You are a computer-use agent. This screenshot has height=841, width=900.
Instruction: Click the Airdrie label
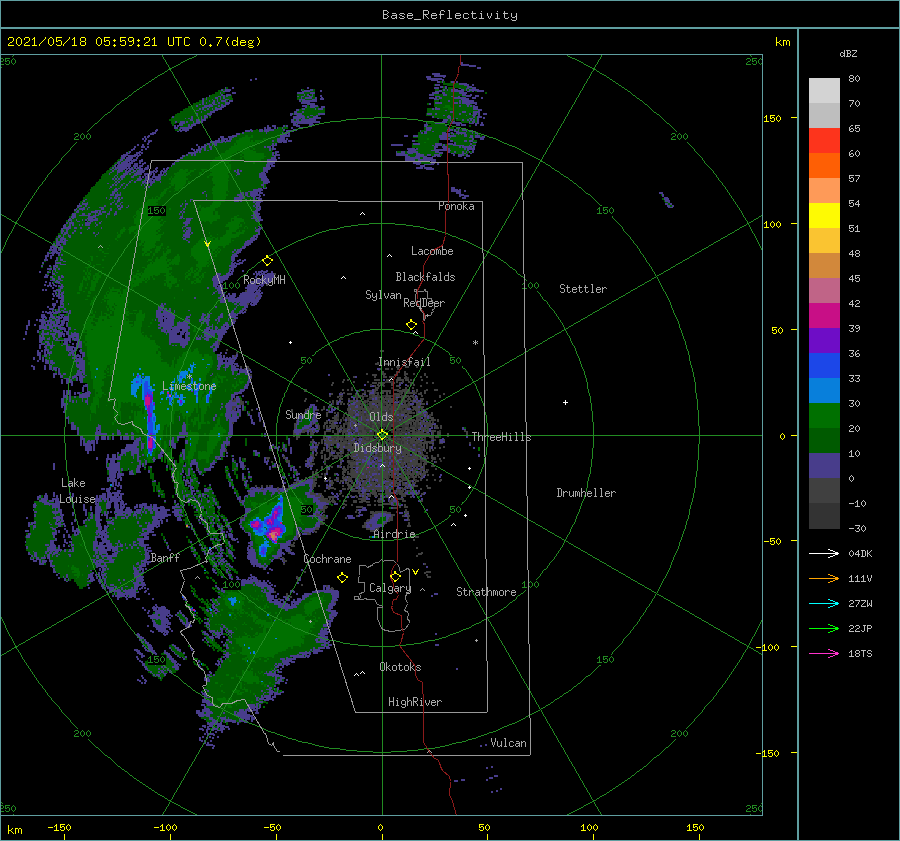coord(394,534)
